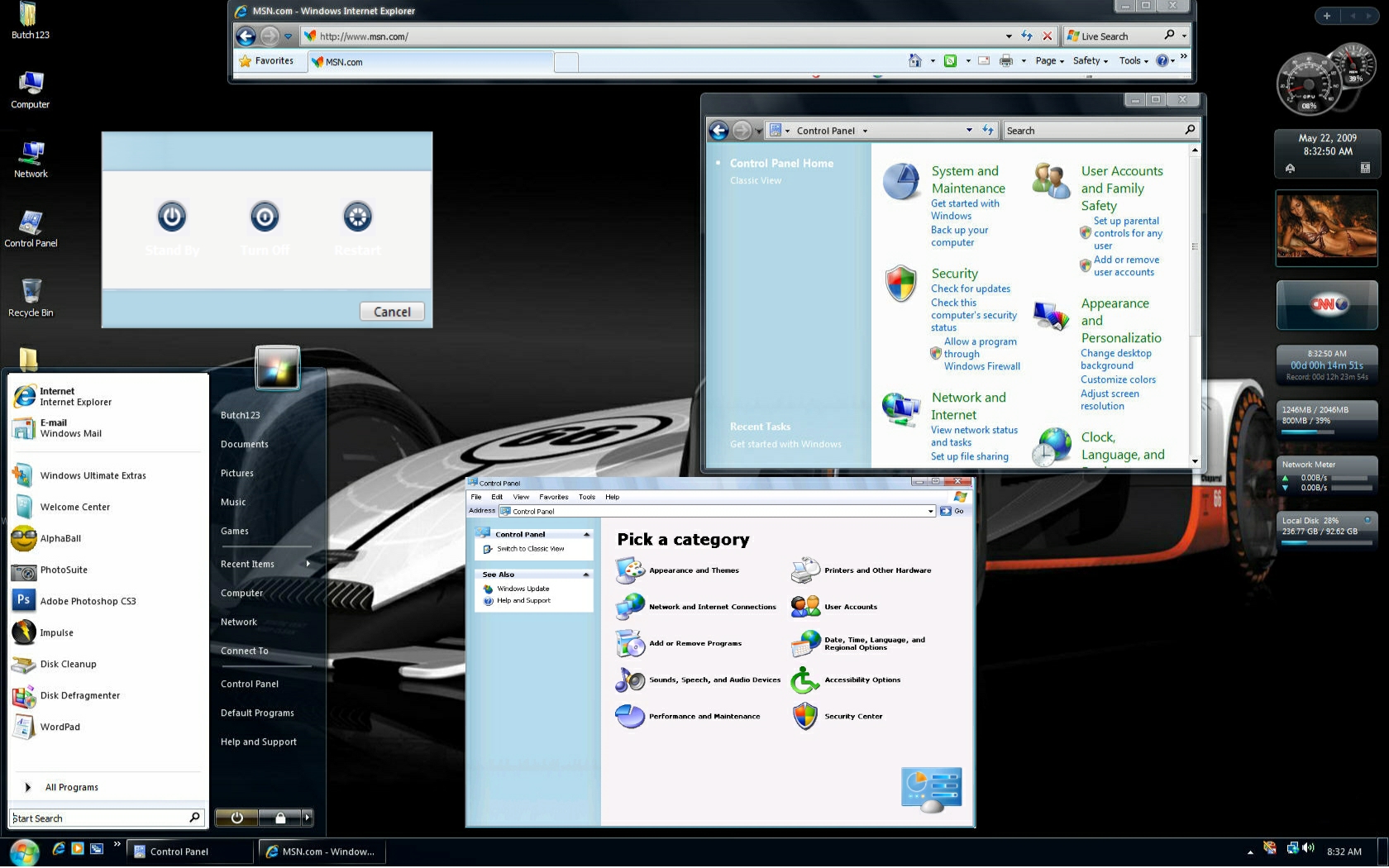This screenshot has height=868, width=1389.
Task: Click the Appearance and Themes icon
Action: (x=630, y=570)
